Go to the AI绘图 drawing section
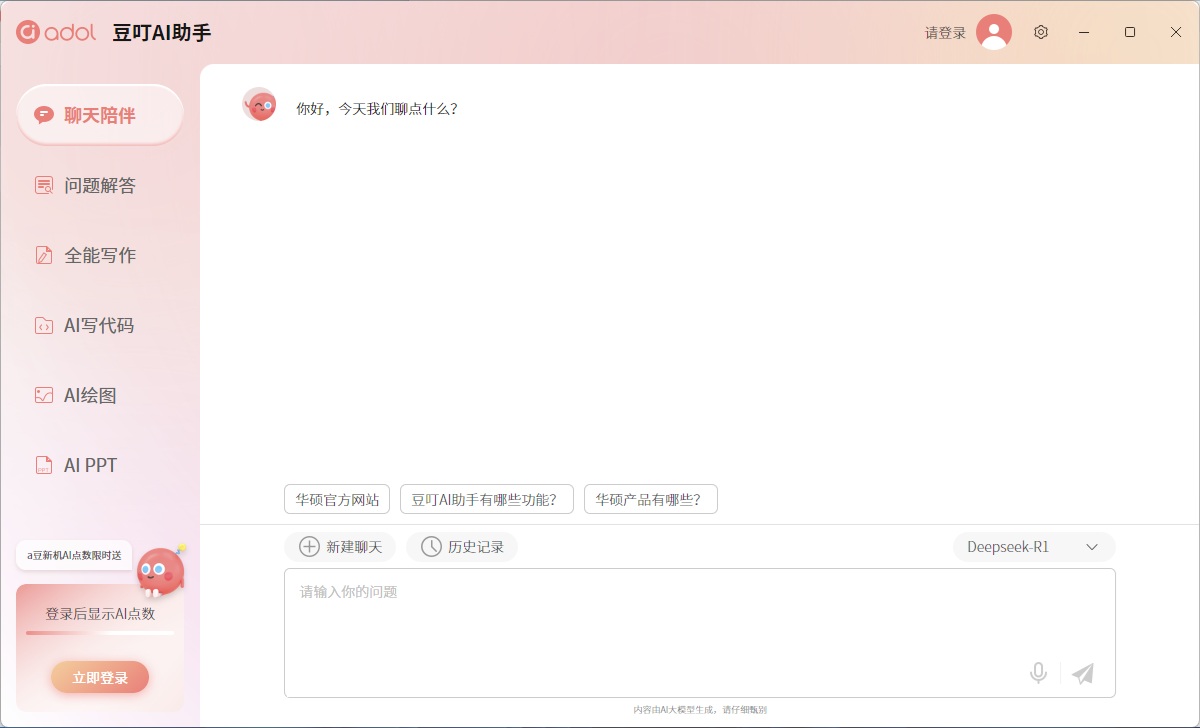Viewport: 1200px width, 728px height. 100,395
